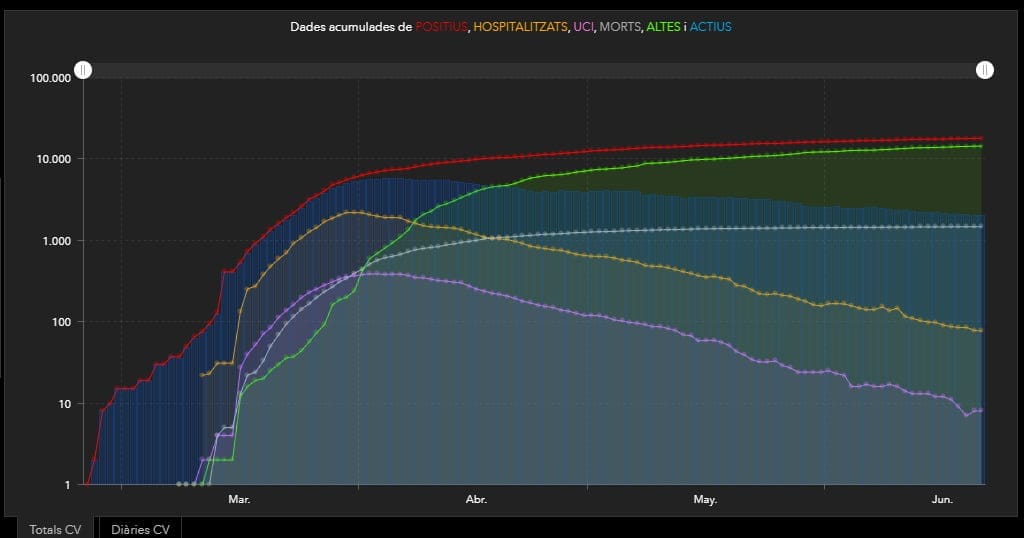Click the ALTES label in the title
This screenshot has width=1024, height=538.
click(663, 27)
